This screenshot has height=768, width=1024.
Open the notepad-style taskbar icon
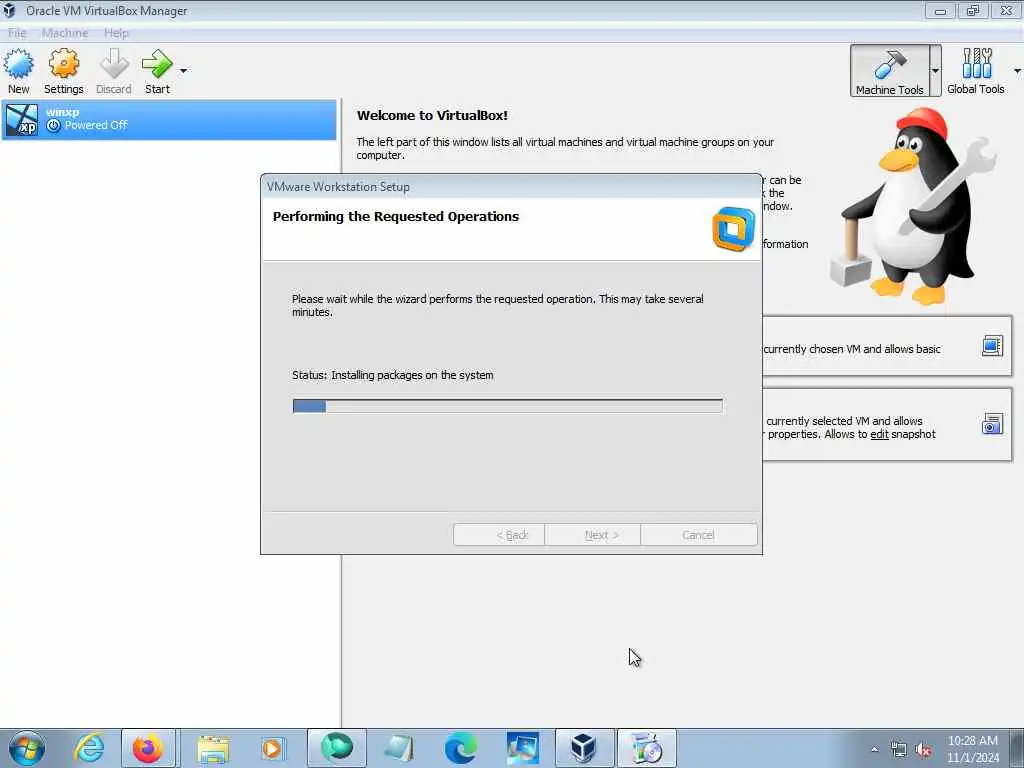click(x=398, y=748)
